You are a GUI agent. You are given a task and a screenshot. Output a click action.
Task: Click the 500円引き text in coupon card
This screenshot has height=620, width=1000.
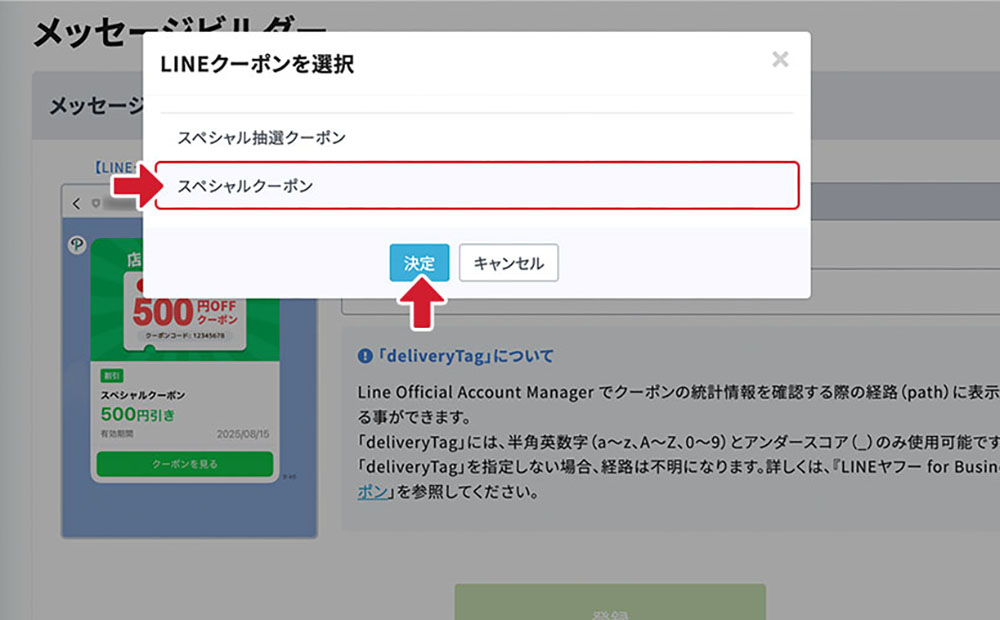(138, 415)
